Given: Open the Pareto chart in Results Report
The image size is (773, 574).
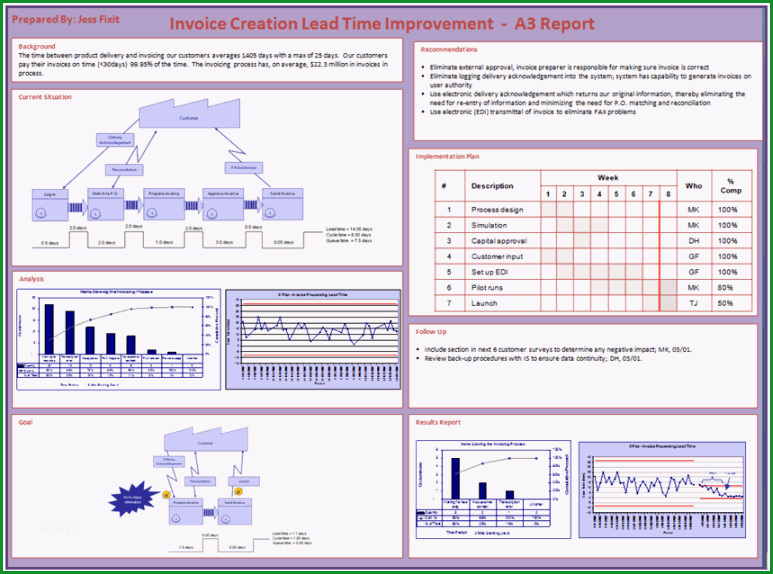Looking at the screenshot, I should pos(493,489).
